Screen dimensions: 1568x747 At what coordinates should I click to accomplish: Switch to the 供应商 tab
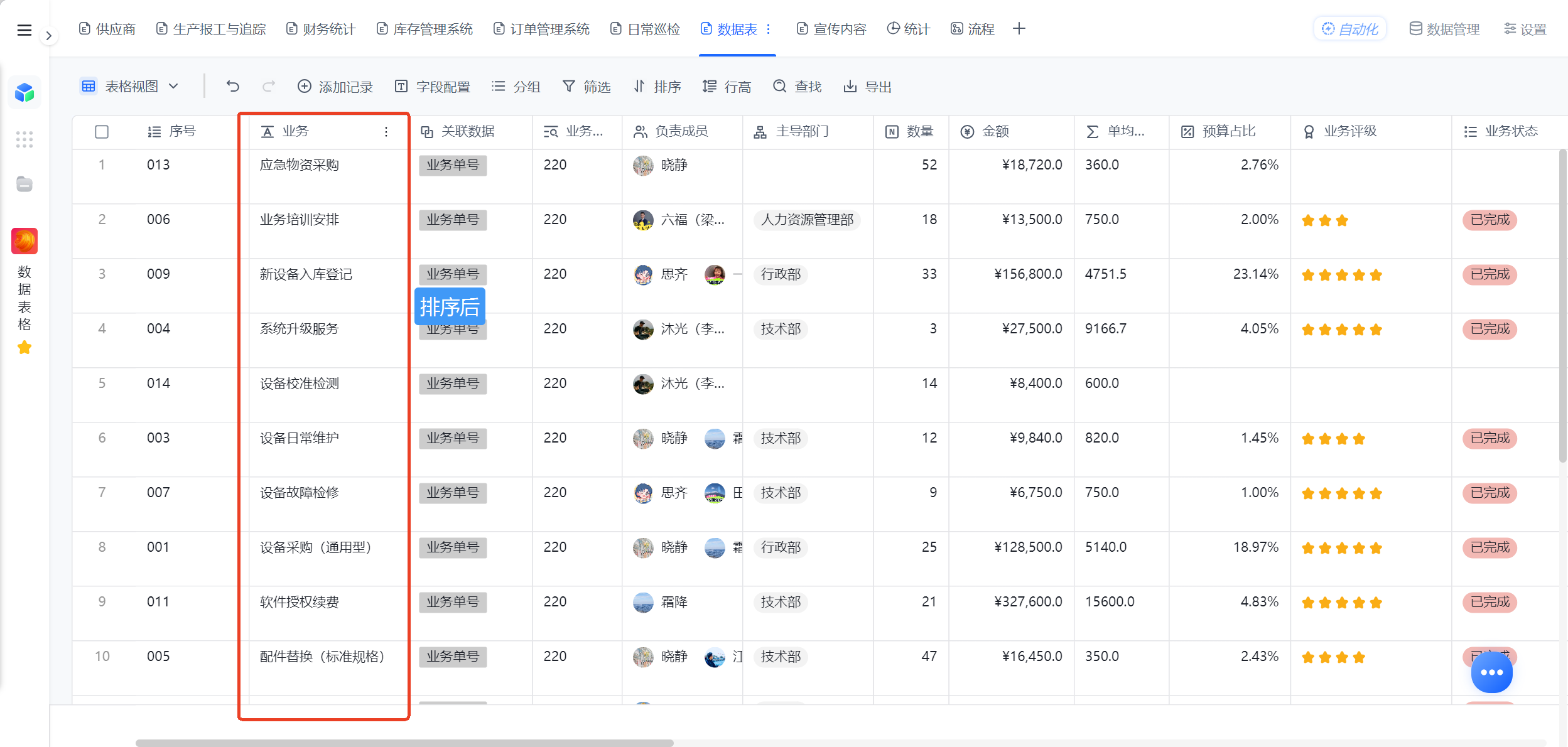point(107,29)
